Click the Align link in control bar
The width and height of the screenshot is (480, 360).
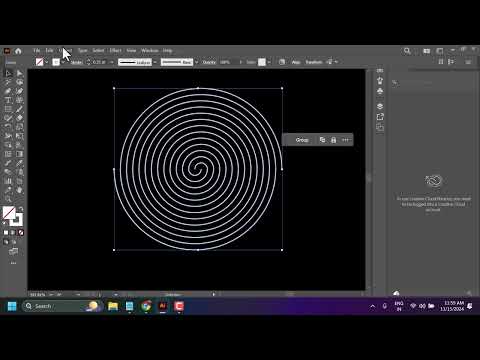[296, 62]
